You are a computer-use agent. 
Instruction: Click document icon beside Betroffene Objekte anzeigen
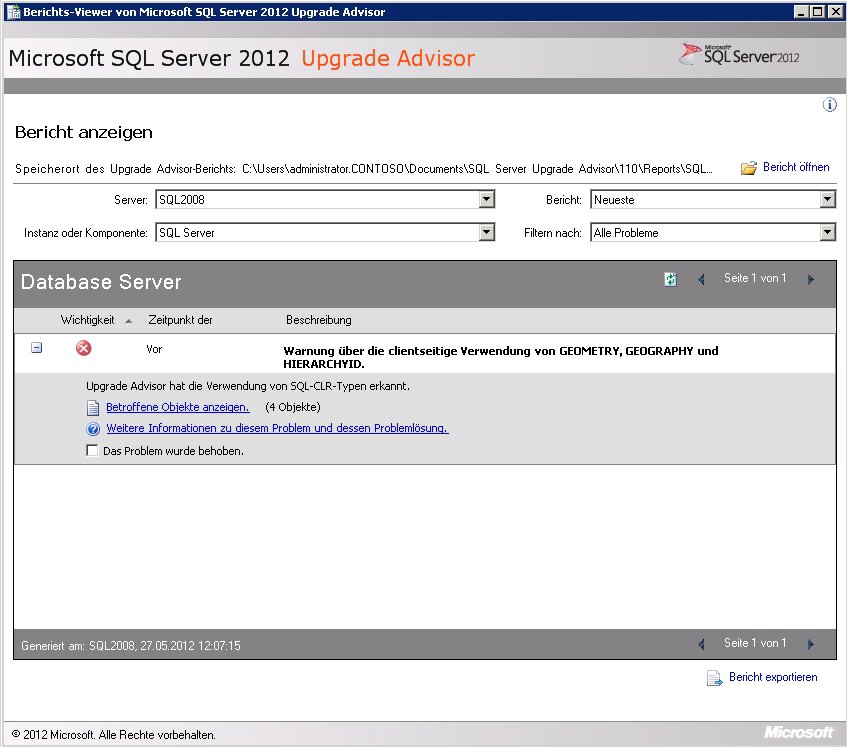pos(93,407)
